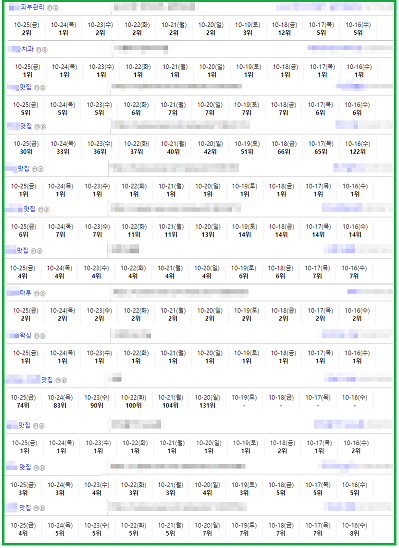Select the 131위 rank cell
Image resolution: width=399 pixels, height=548 pixels.
207,405
